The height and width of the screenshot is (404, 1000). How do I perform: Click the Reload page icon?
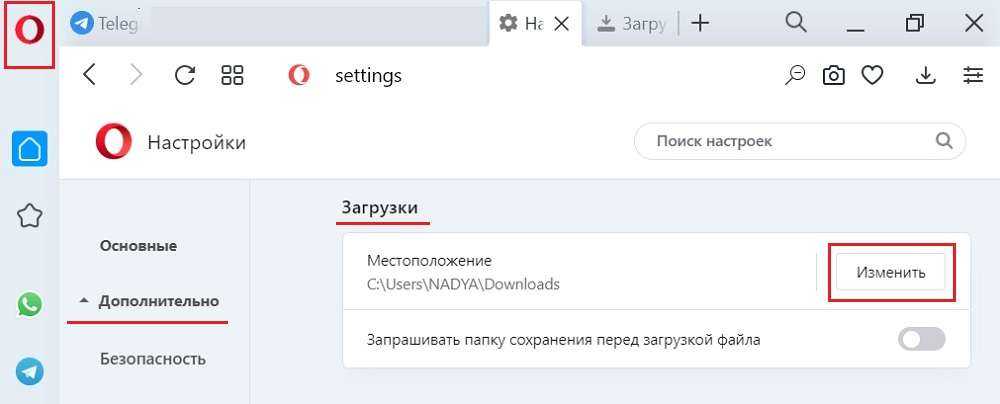[185, 75]
